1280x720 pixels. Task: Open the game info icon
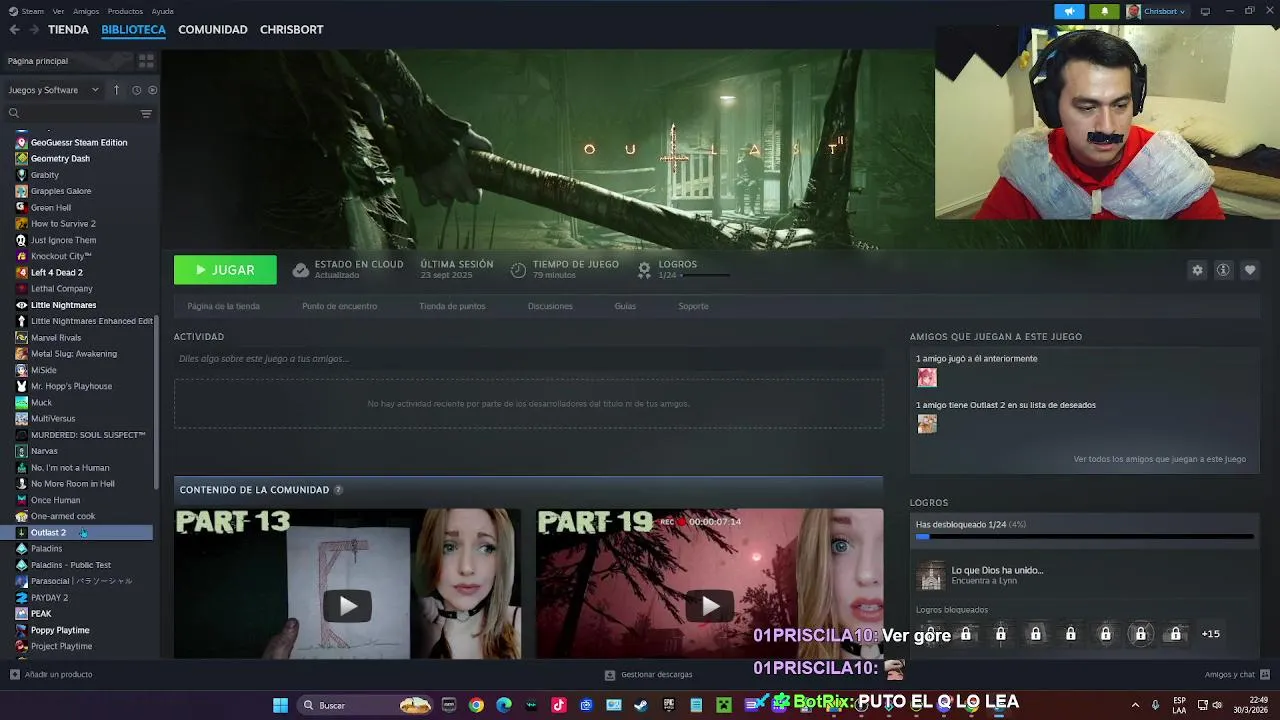tap(1223, 270)
